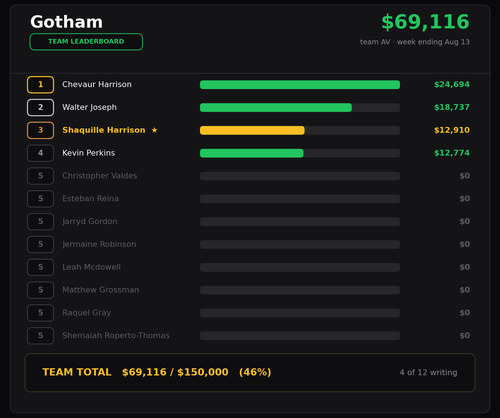Screen dimensions: 500x418
Task: Click Raquel Gray's $0 amount
Action: pyautogui.click(x=465, y=313)
